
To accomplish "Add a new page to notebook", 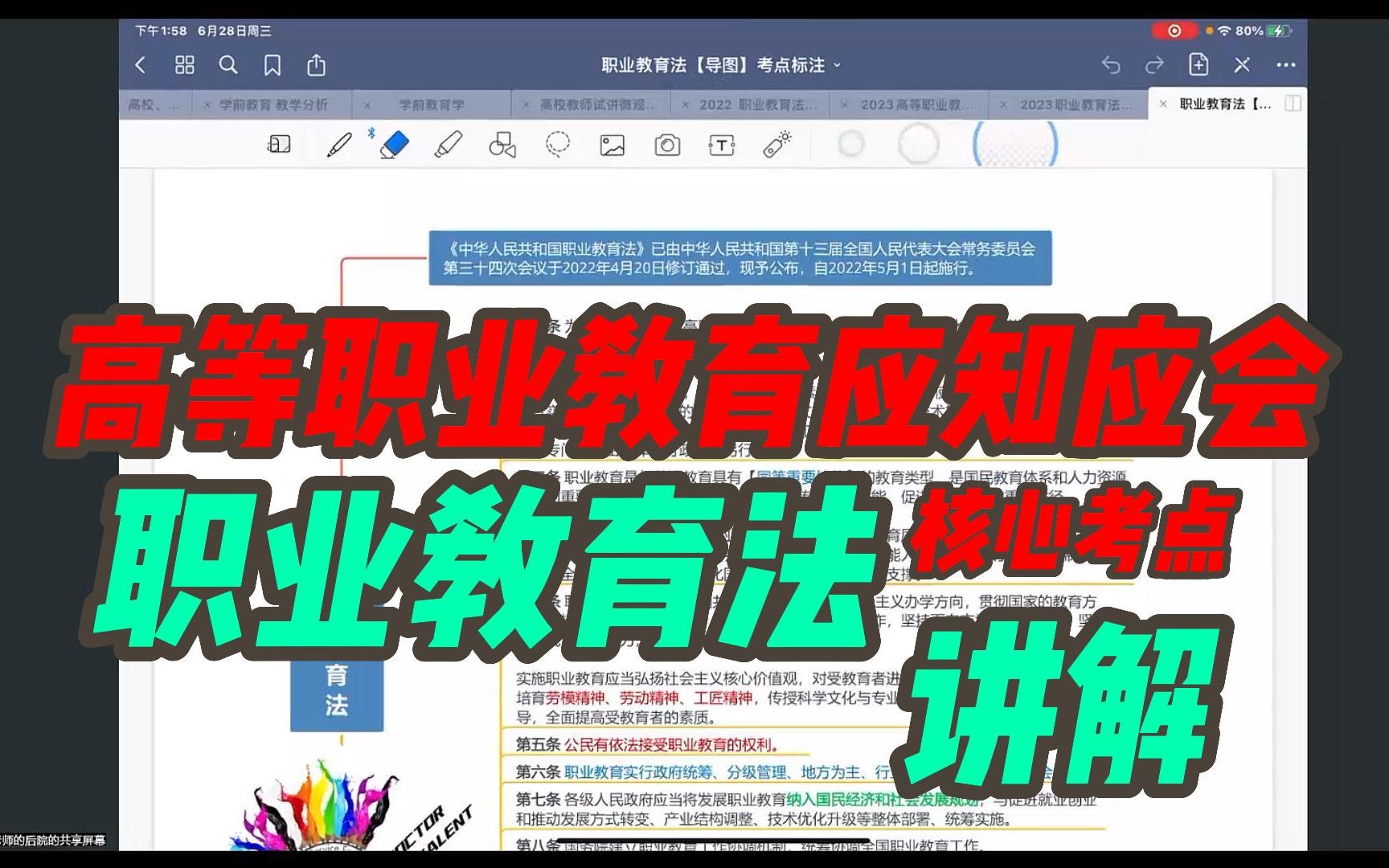I will 1198,64.
